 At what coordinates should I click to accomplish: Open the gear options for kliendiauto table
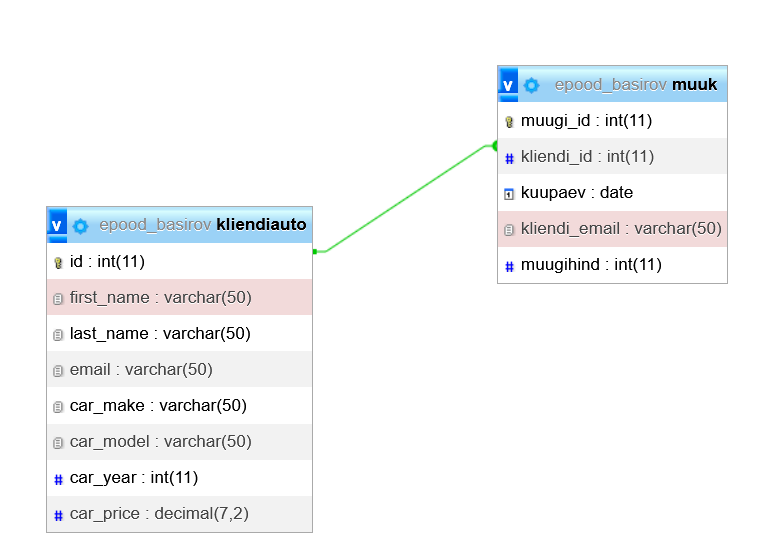80,225
